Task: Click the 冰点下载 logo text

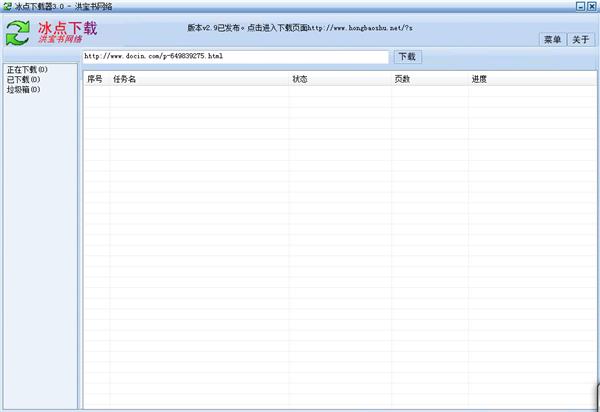Action: click(x=67, y=28)
